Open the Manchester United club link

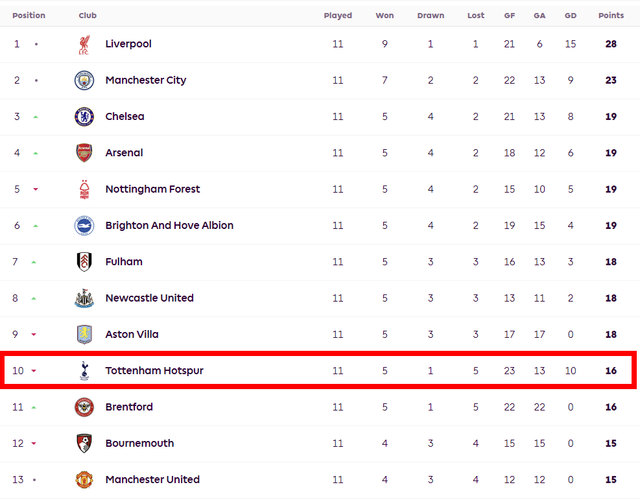(152, 479)
